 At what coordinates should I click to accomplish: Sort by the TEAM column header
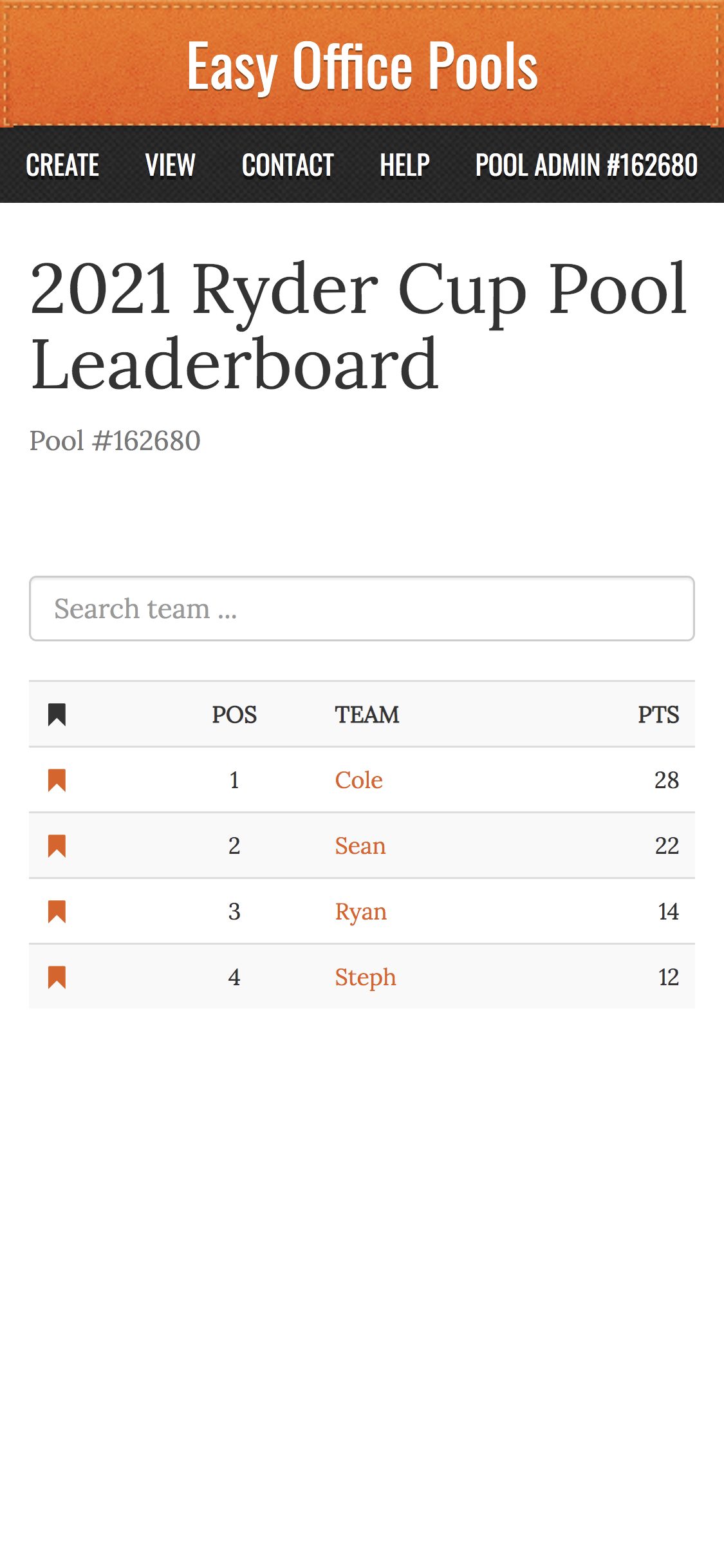[x=367, y=714]
